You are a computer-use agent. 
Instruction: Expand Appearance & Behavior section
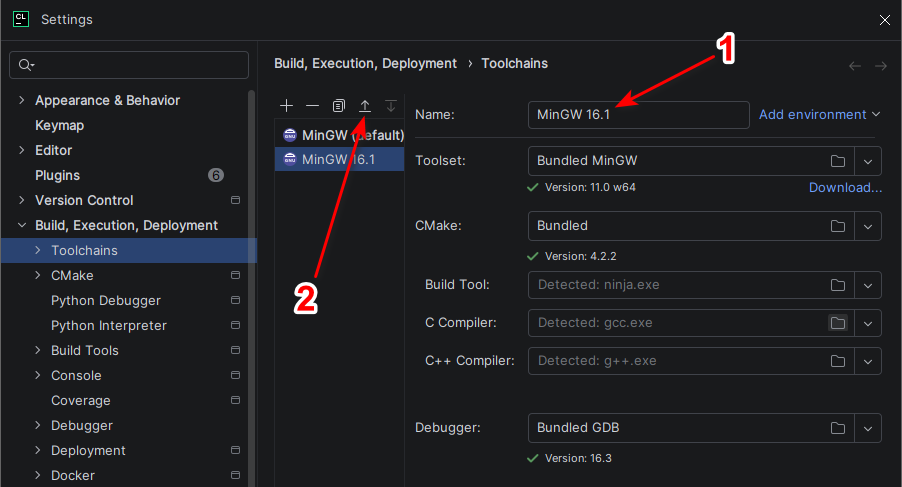coord(22,100)
